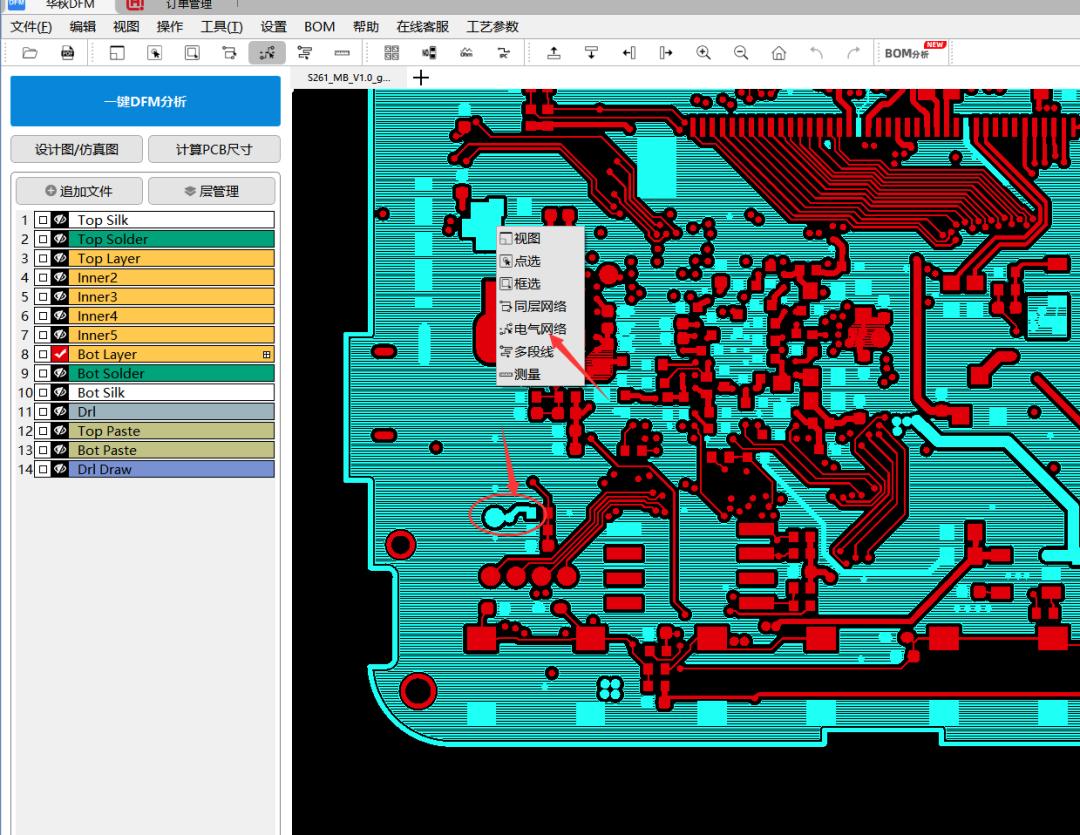Click the zoom in magnifier icon
The image size is (1080, 835).
[704, 53]
